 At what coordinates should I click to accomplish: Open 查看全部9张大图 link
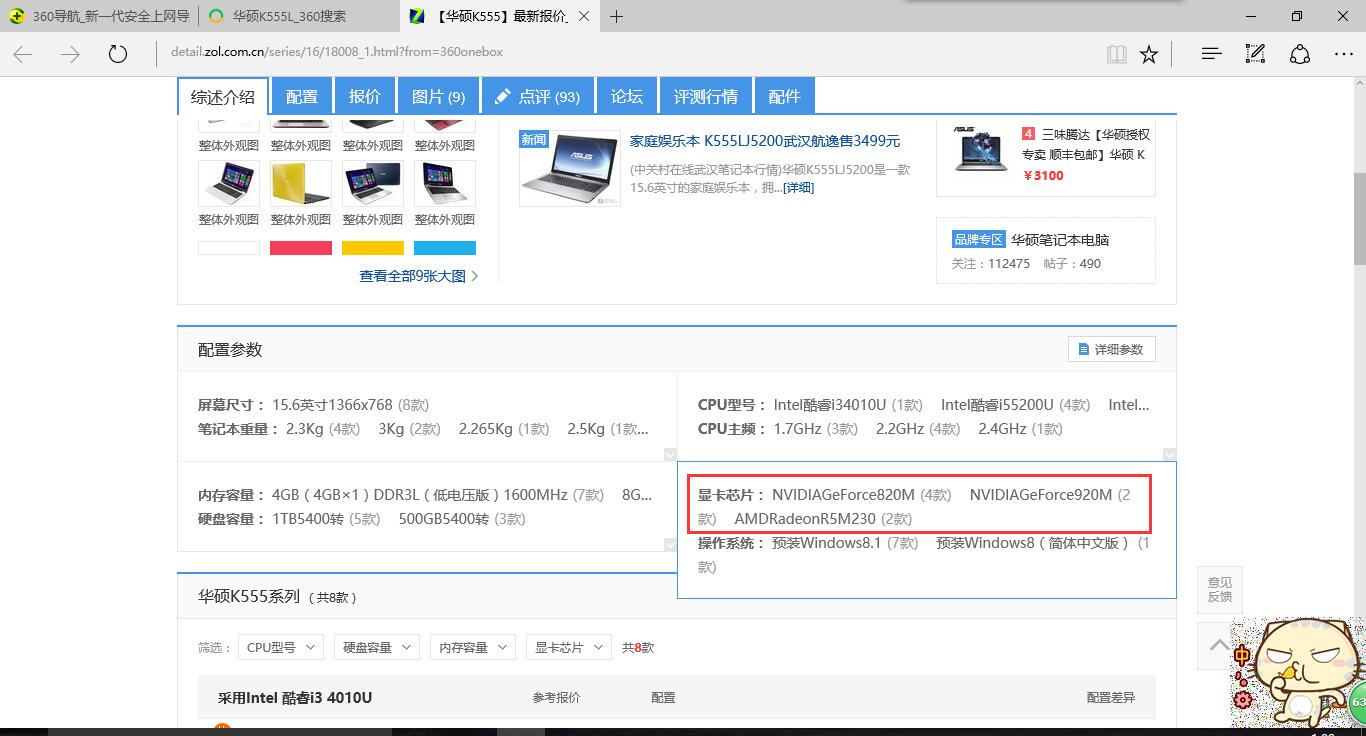[419, 276]
